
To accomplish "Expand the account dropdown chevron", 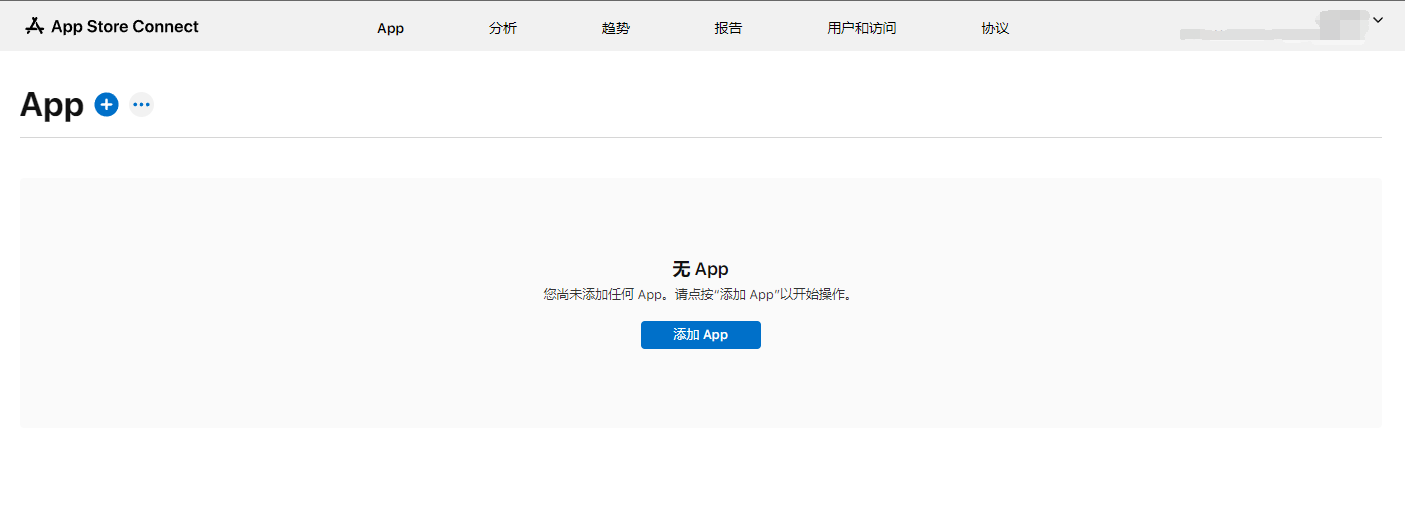I will [x=1377, y=20].
